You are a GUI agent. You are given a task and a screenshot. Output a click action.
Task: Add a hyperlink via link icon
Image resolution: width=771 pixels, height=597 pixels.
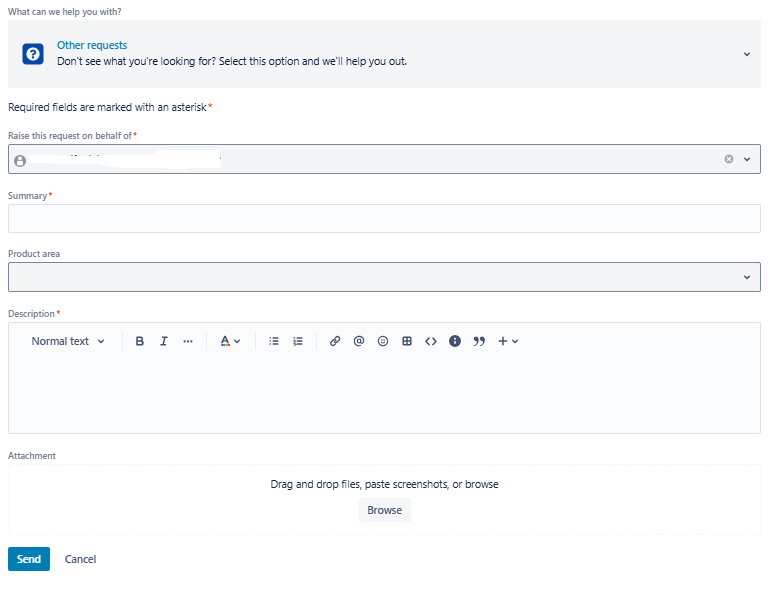click(x=335, y=341)
